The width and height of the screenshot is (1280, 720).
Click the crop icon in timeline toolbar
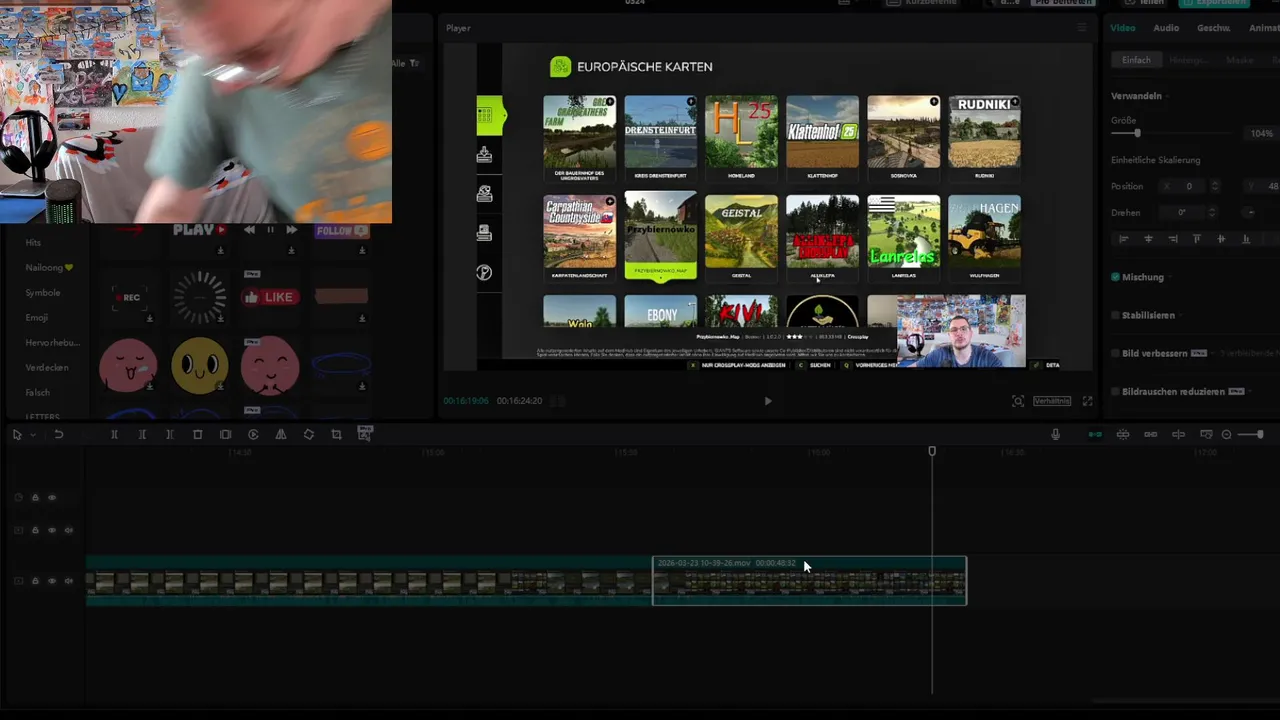pos(336,435)
